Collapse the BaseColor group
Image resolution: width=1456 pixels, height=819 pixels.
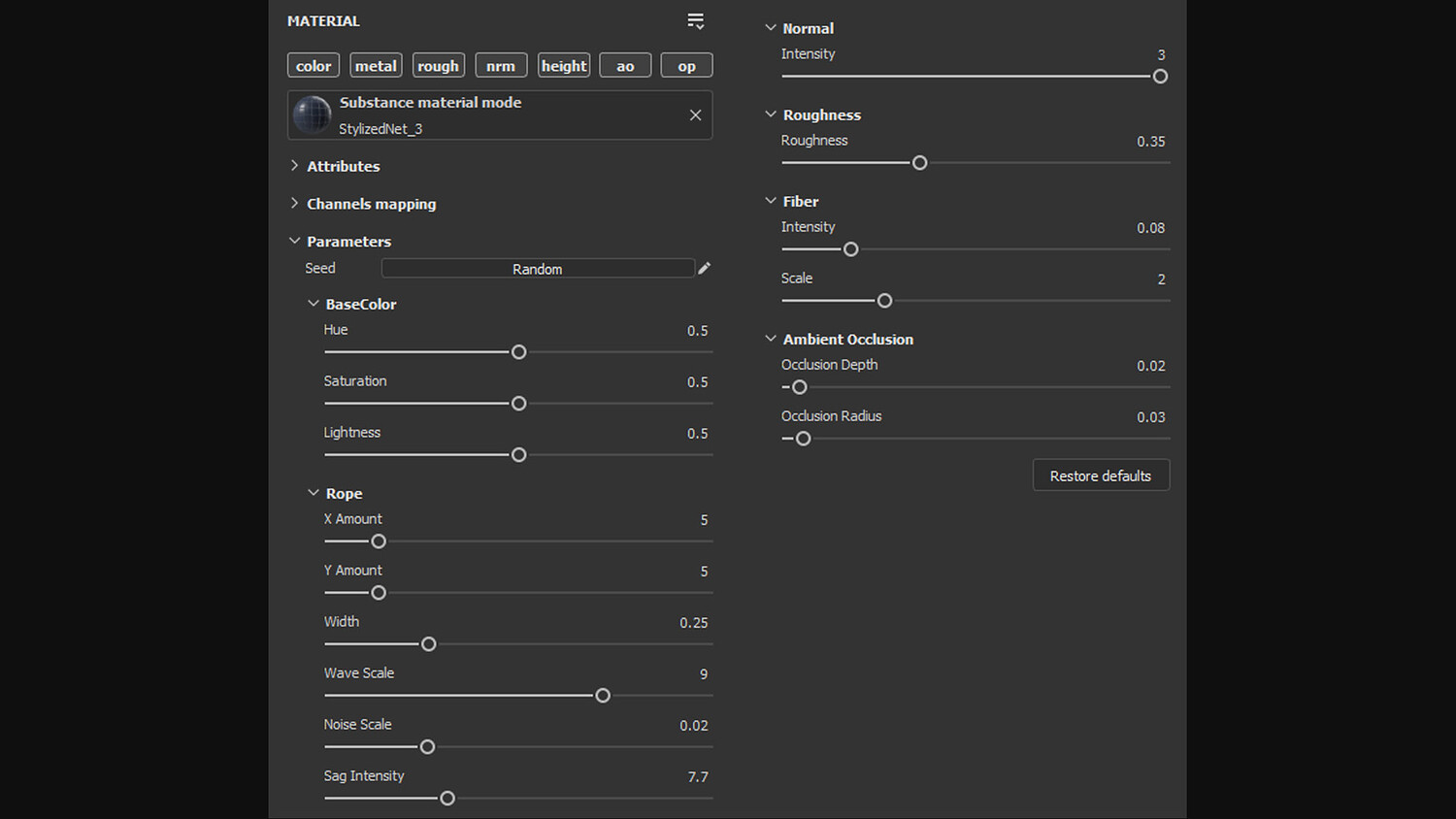313,304
